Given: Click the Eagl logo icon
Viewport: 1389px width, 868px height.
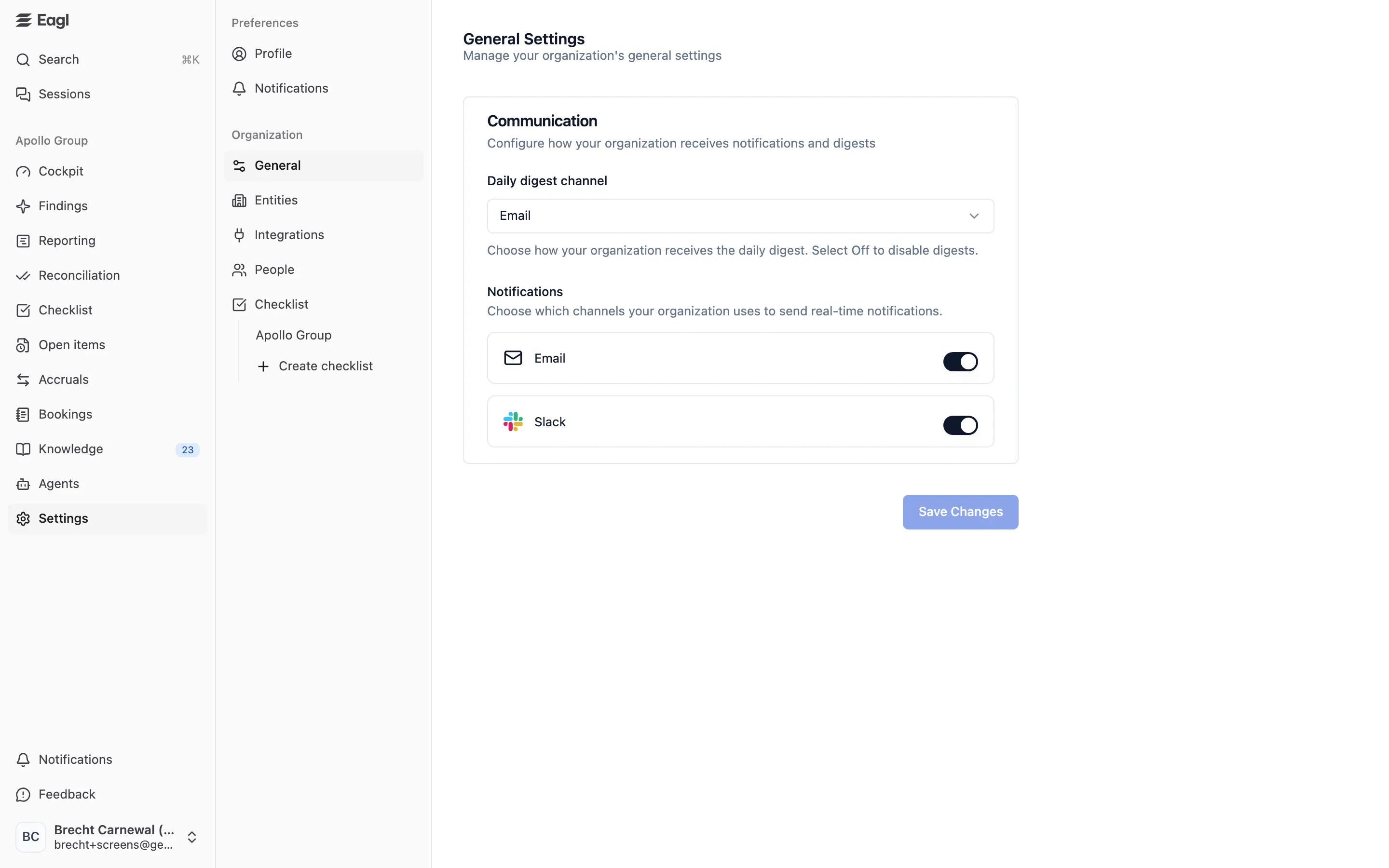Looking at the screenshot, I should point(24,21).
